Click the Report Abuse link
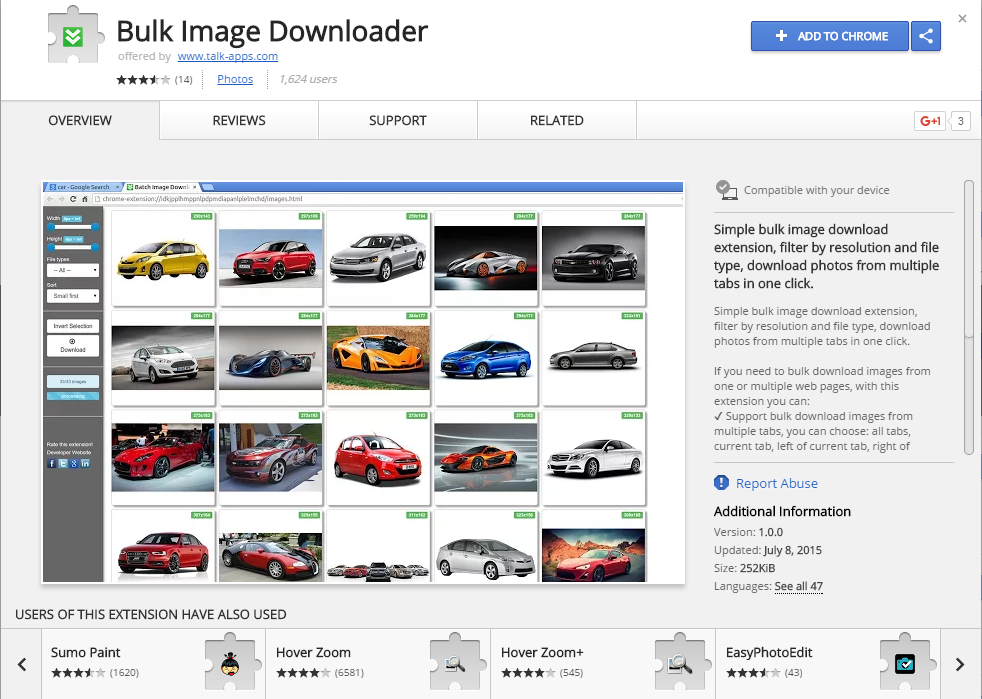The height and width of the screenshot is (699, 982). tap(777, 483)
